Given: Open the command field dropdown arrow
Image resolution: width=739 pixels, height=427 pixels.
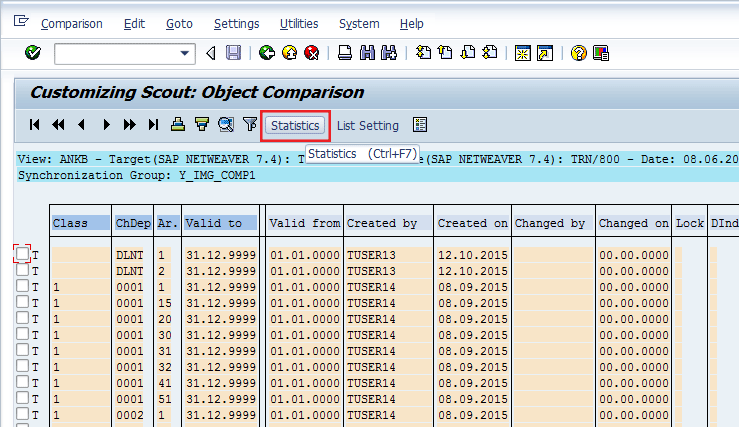Looking at the screenshot, I should click(185, 53).
